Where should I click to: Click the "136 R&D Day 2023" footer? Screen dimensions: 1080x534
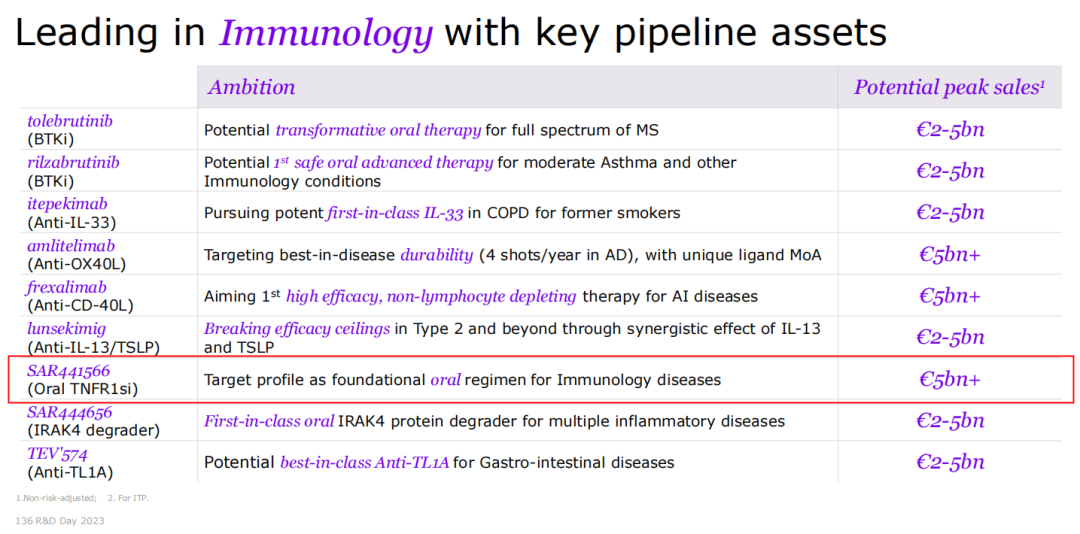click(x=60, y=521)
